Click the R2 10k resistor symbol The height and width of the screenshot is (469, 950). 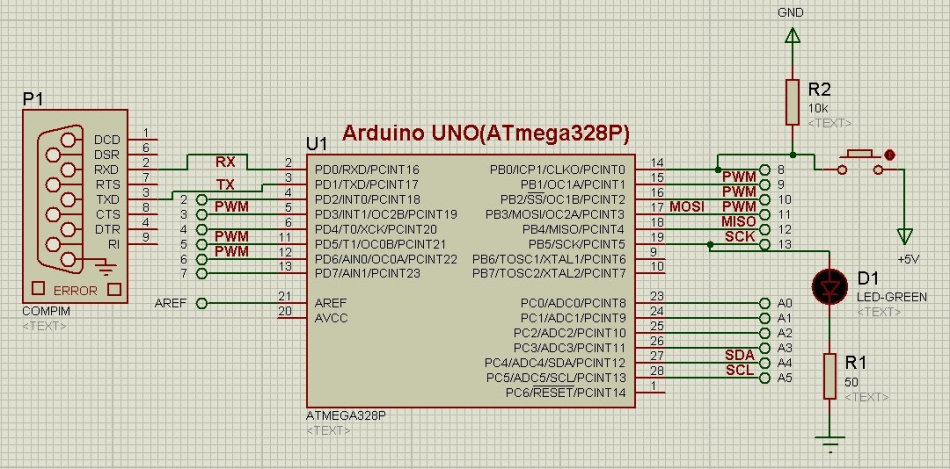click(792, 102)
